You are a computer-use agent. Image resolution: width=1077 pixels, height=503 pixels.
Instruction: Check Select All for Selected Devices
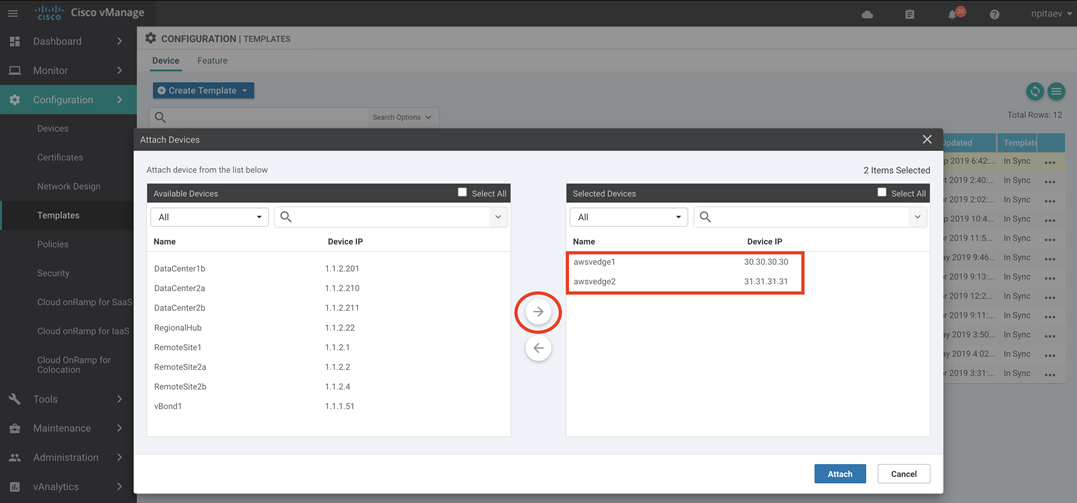pos(882,192)
